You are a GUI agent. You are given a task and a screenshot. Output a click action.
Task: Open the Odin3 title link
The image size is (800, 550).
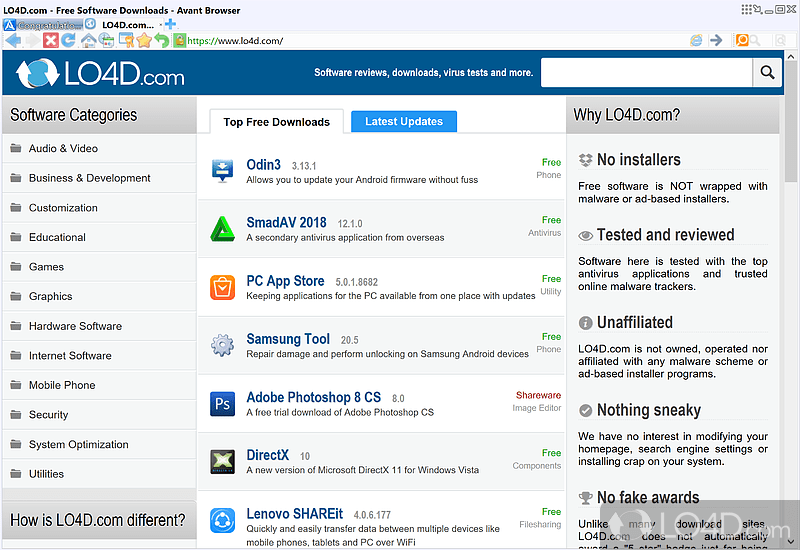point(263,165)
